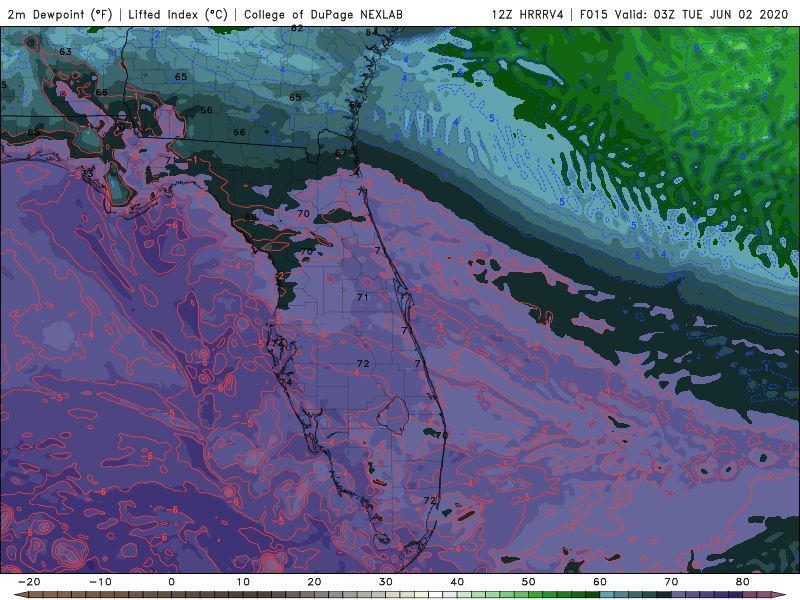This screenshot has width=800, height=600.
Task: Click the "2m Dewpoint (°F)" title label
Action: point(60,14)
